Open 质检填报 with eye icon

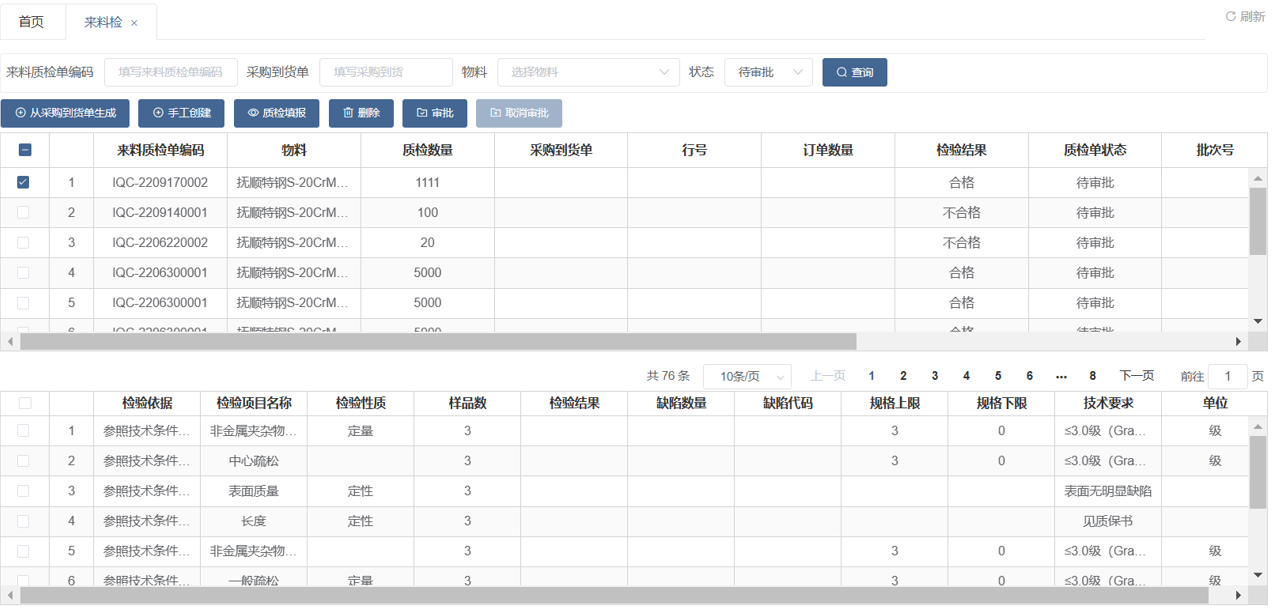[276, 113]
